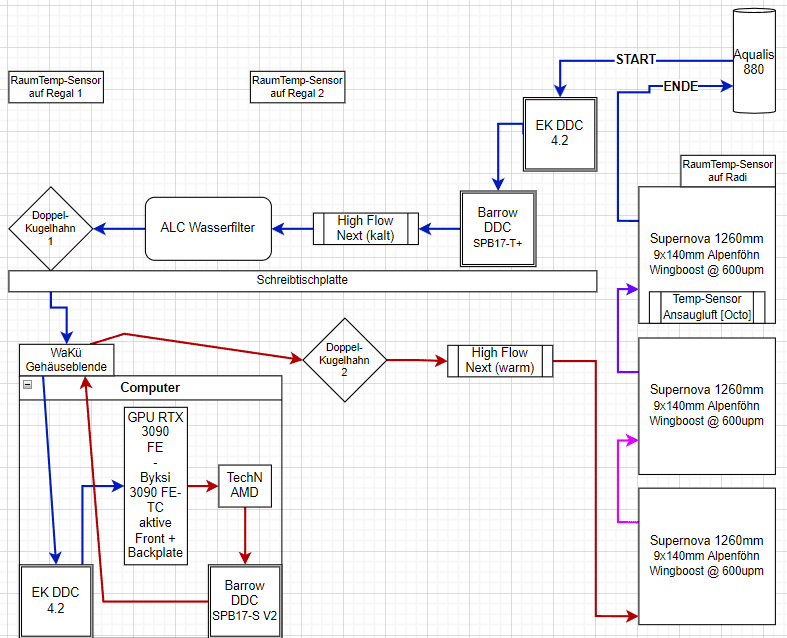
Task: Click the Schreibtischplatte bar
Action: tap(303, 281)
